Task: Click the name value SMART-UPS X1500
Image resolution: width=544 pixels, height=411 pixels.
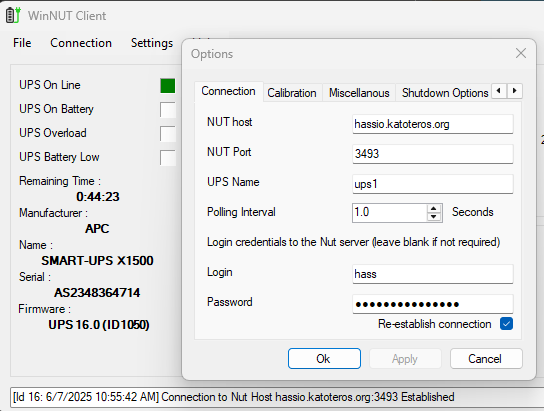Action: click(97, 260)
